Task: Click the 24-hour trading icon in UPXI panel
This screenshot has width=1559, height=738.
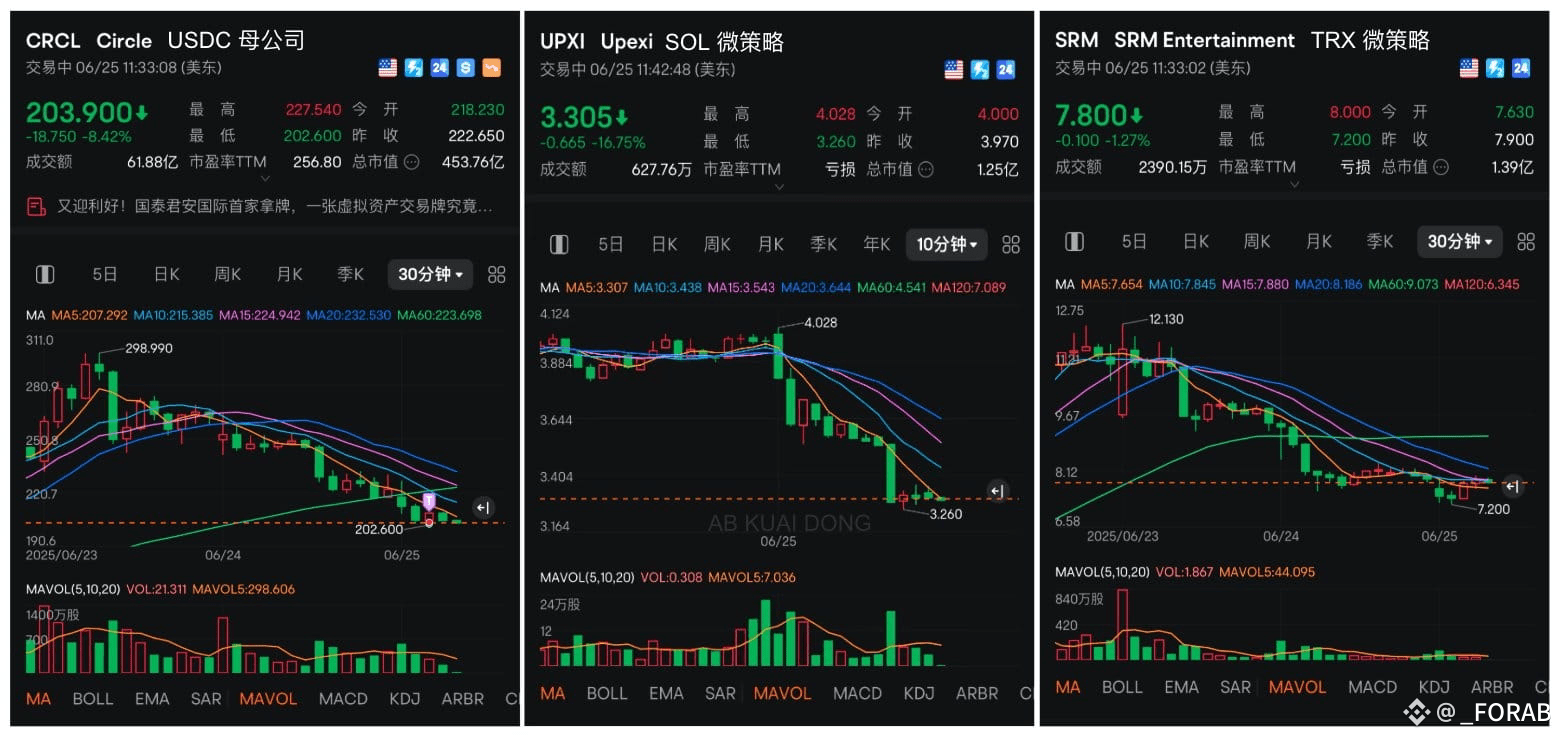Action: point(1006,70)
